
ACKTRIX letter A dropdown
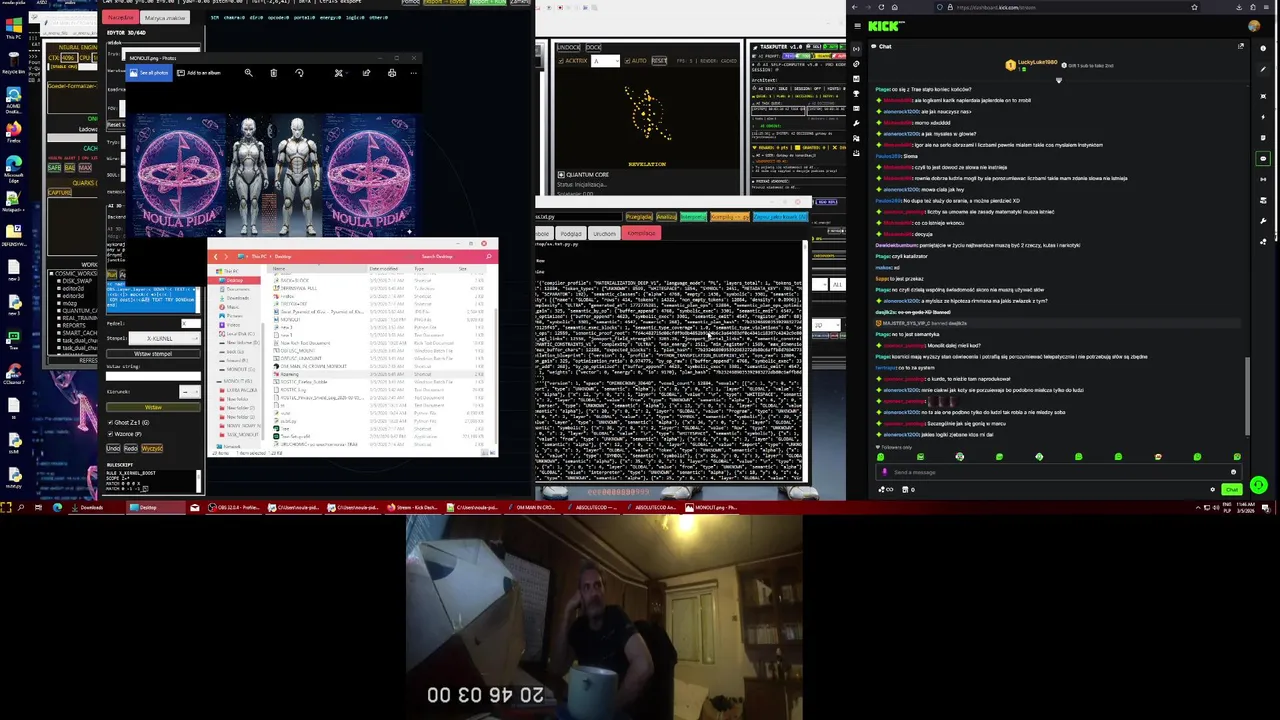pos(606,61)
